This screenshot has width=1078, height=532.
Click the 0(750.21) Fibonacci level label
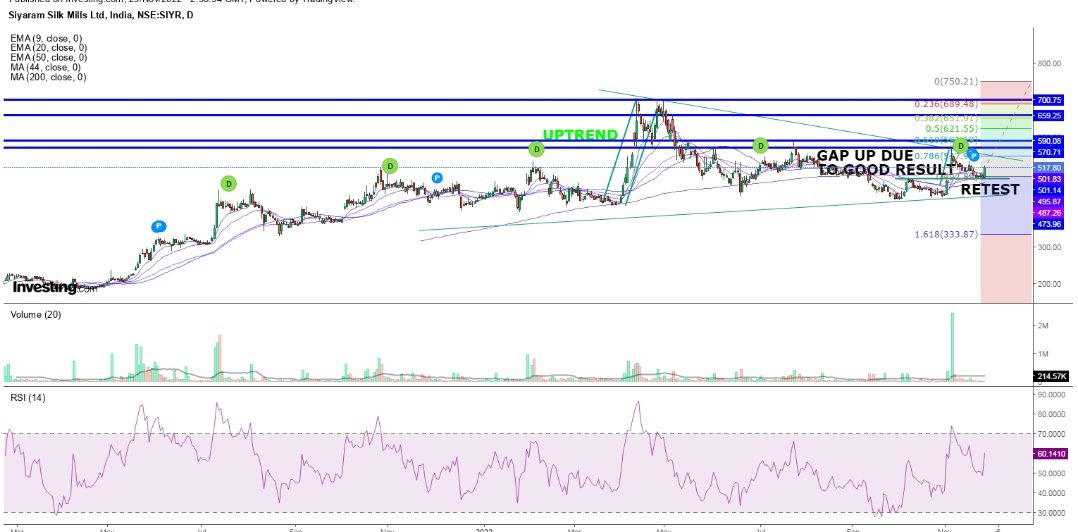[x=956, y=81]
